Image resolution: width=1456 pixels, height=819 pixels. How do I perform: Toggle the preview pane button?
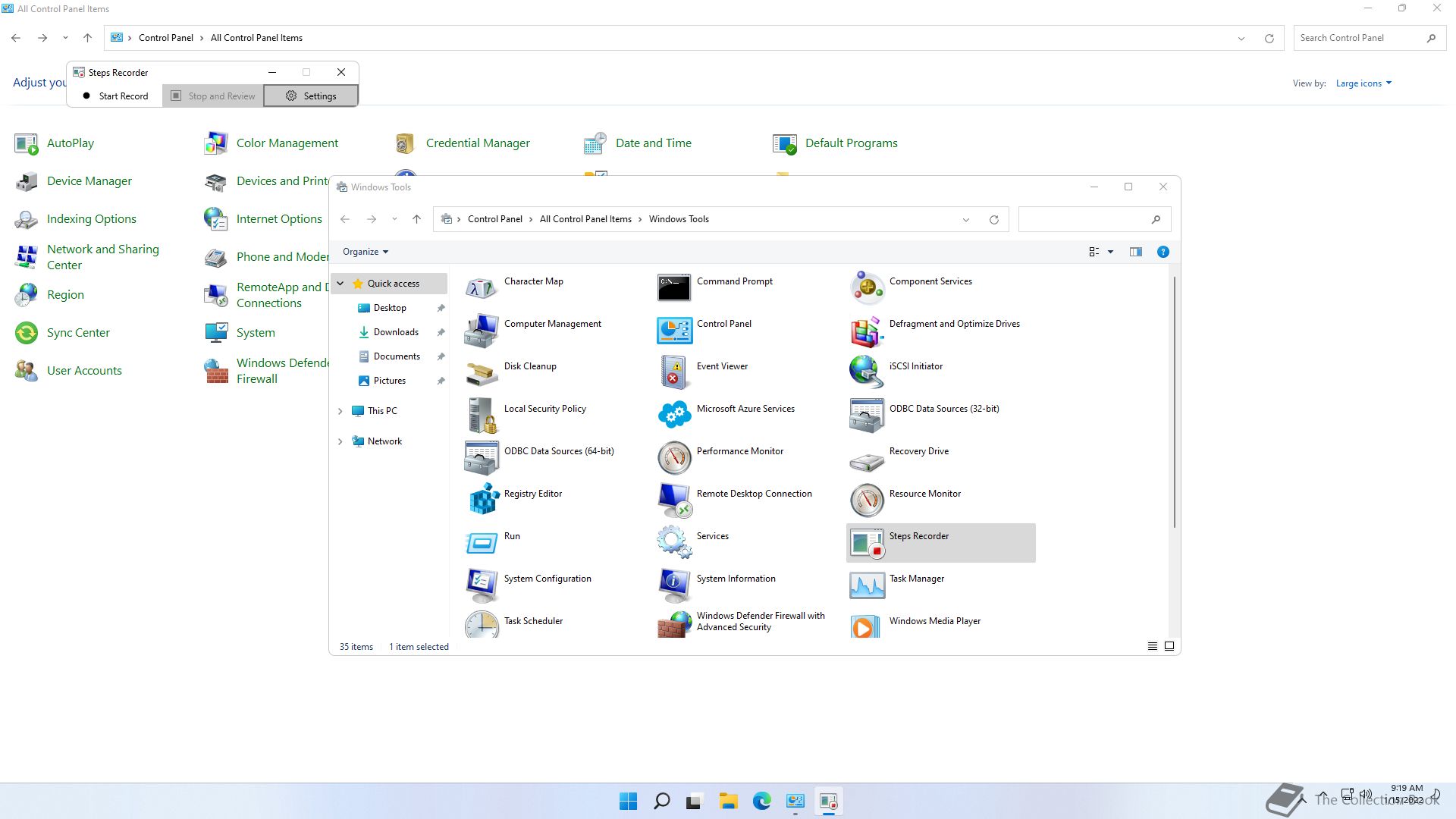pyautogui.click(x=1135, y=252)
